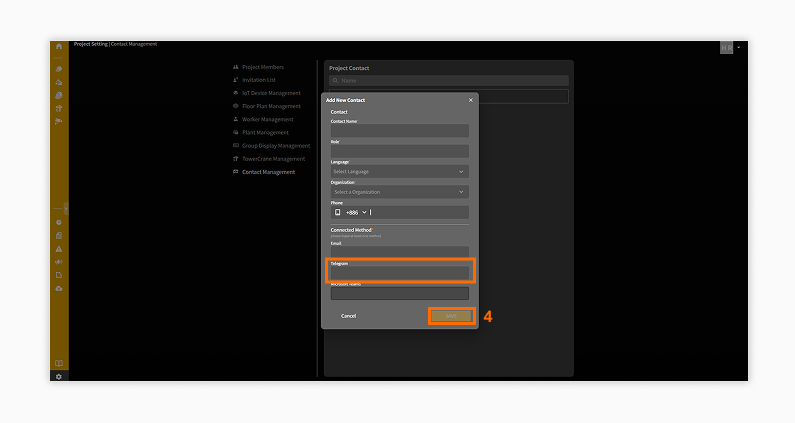795x423 pixels.
Task: Click the cloud download sidebar icon
Action: [59, 288]
